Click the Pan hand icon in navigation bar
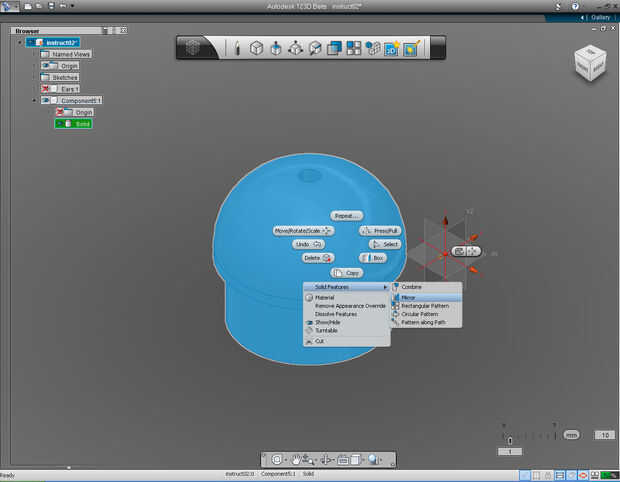This screenshot has width=620, height=482. click(297, 460)
